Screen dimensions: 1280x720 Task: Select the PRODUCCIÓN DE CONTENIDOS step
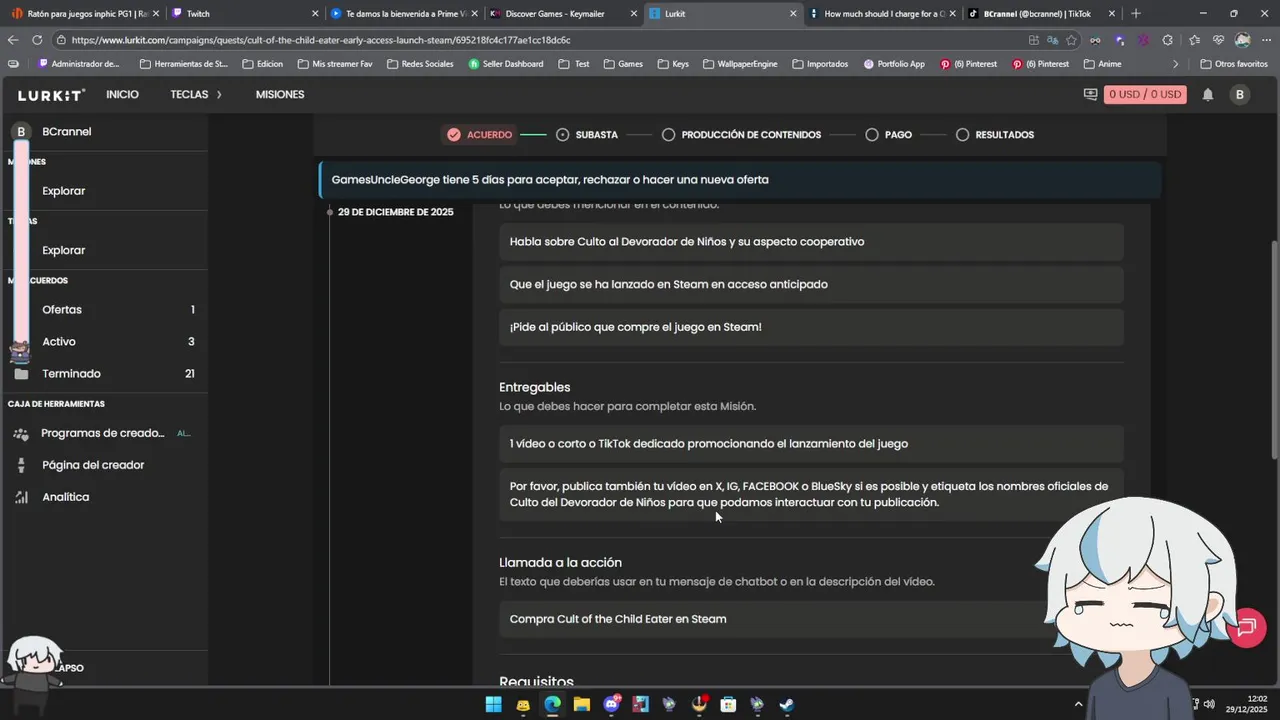point(741,135)
